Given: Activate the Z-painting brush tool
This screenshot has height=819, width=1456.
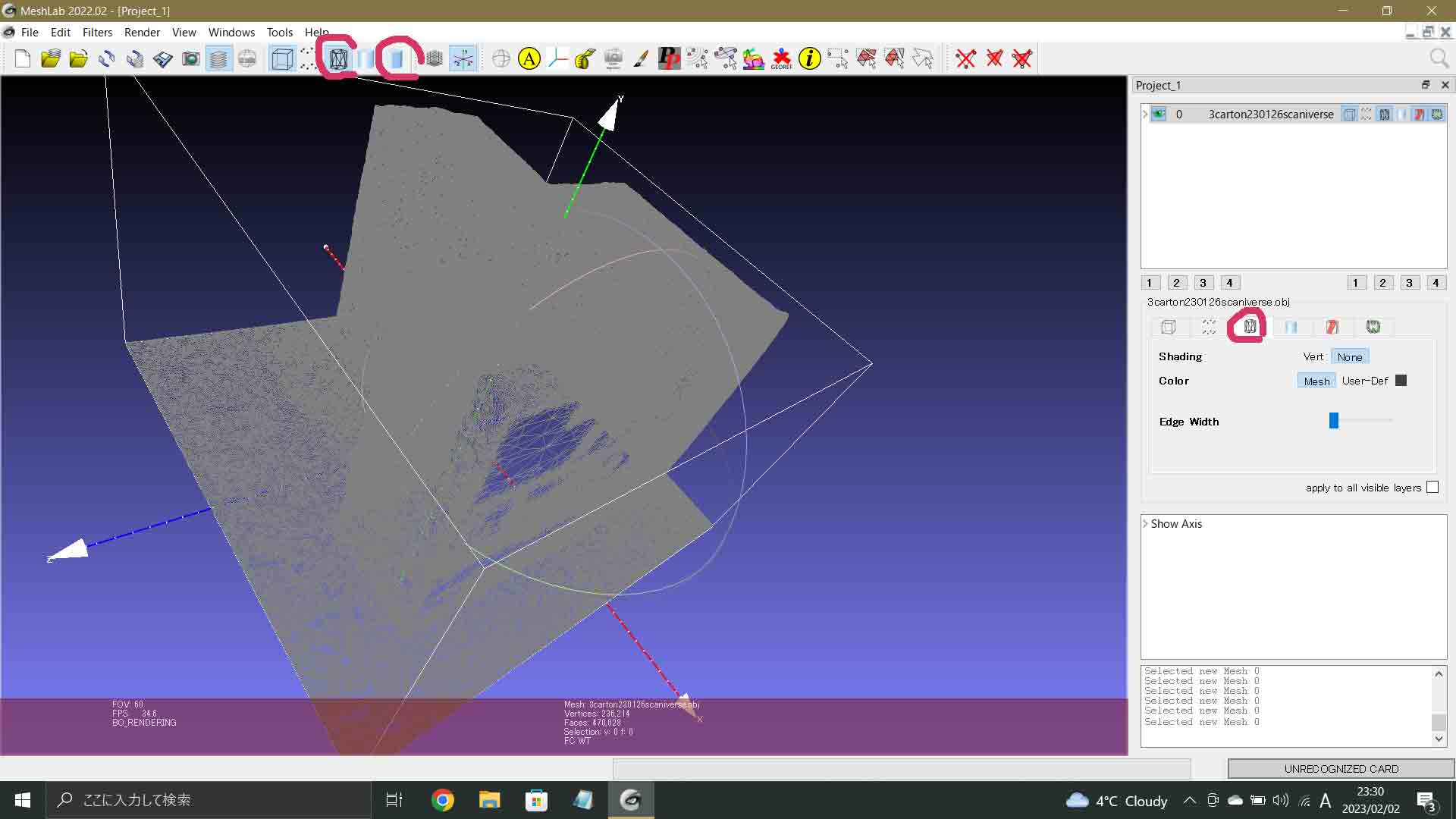Looking at the screenshot, I should click(x=641, y=58).
